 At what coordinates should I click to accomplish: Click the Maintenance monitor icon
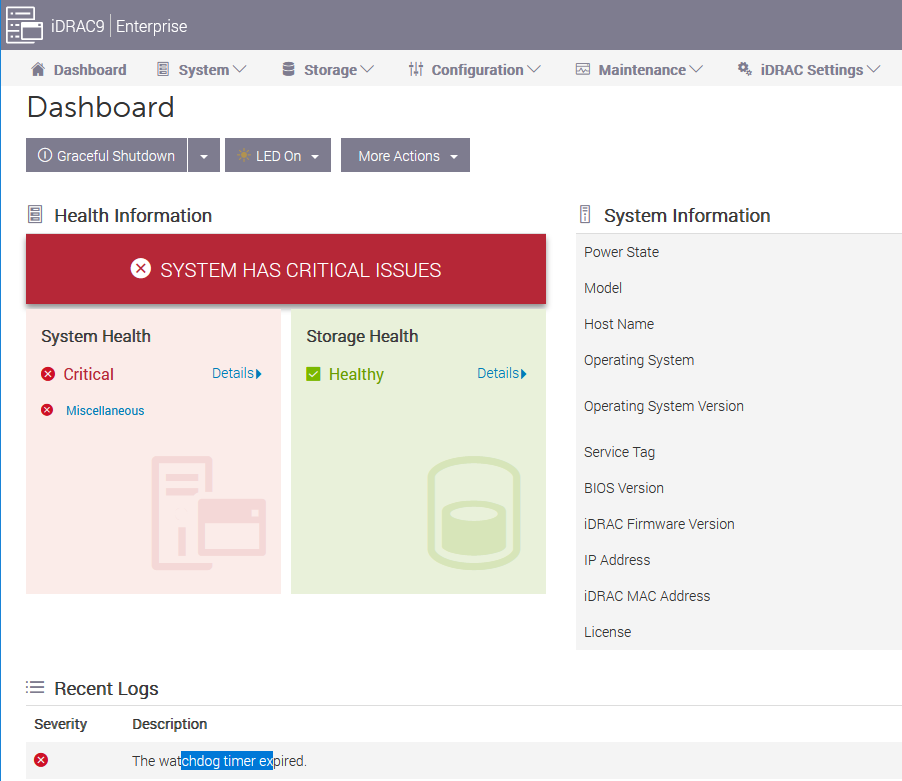[583, 70]
